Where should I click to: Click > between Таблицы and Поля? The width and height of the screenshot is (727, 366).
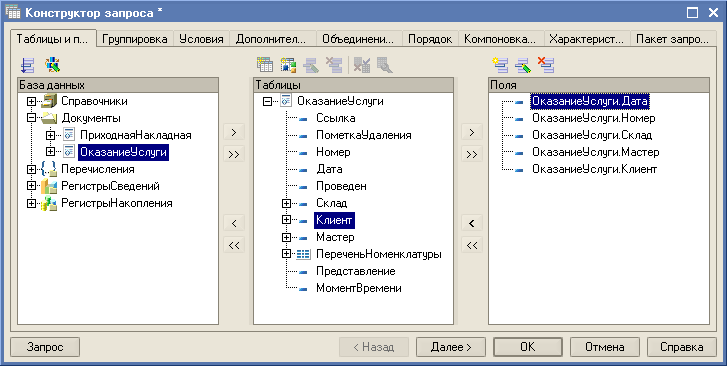pyautogui.click(x=472, y=132)
